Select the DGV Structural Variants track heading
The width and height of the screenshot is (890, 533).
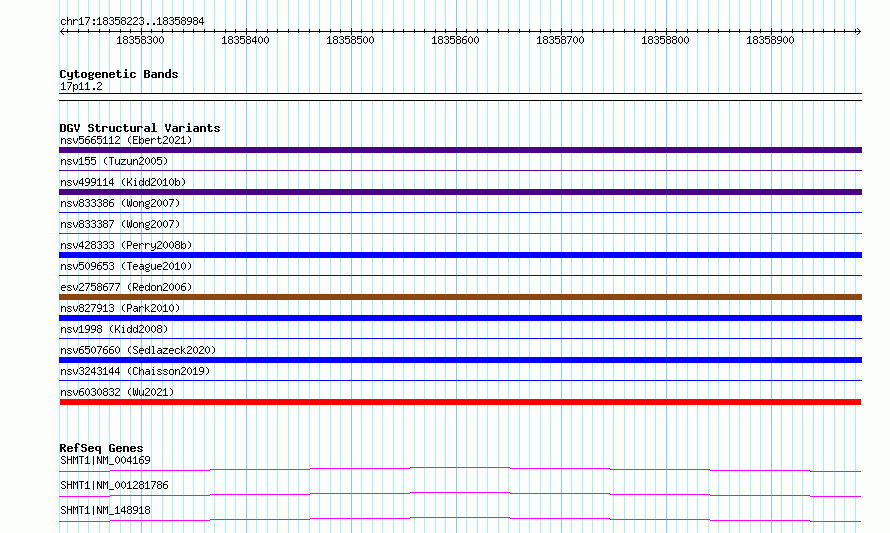click(x=140, y=128)
